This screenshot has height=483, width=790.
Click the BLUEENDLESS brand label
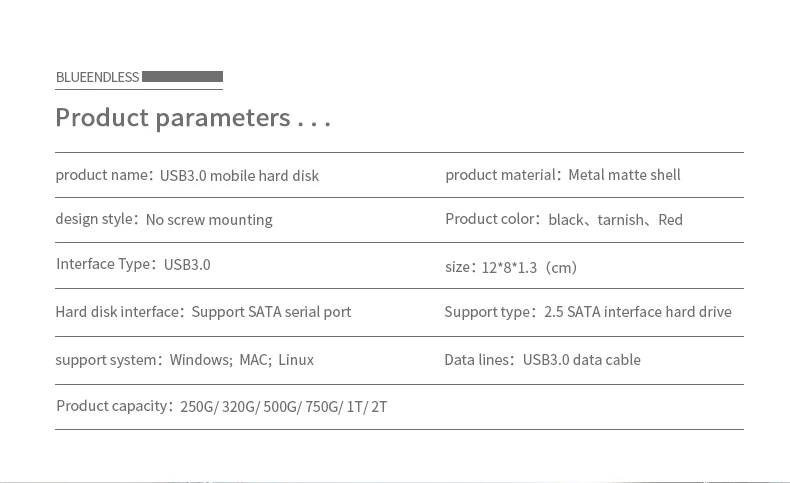click(97, 77)
